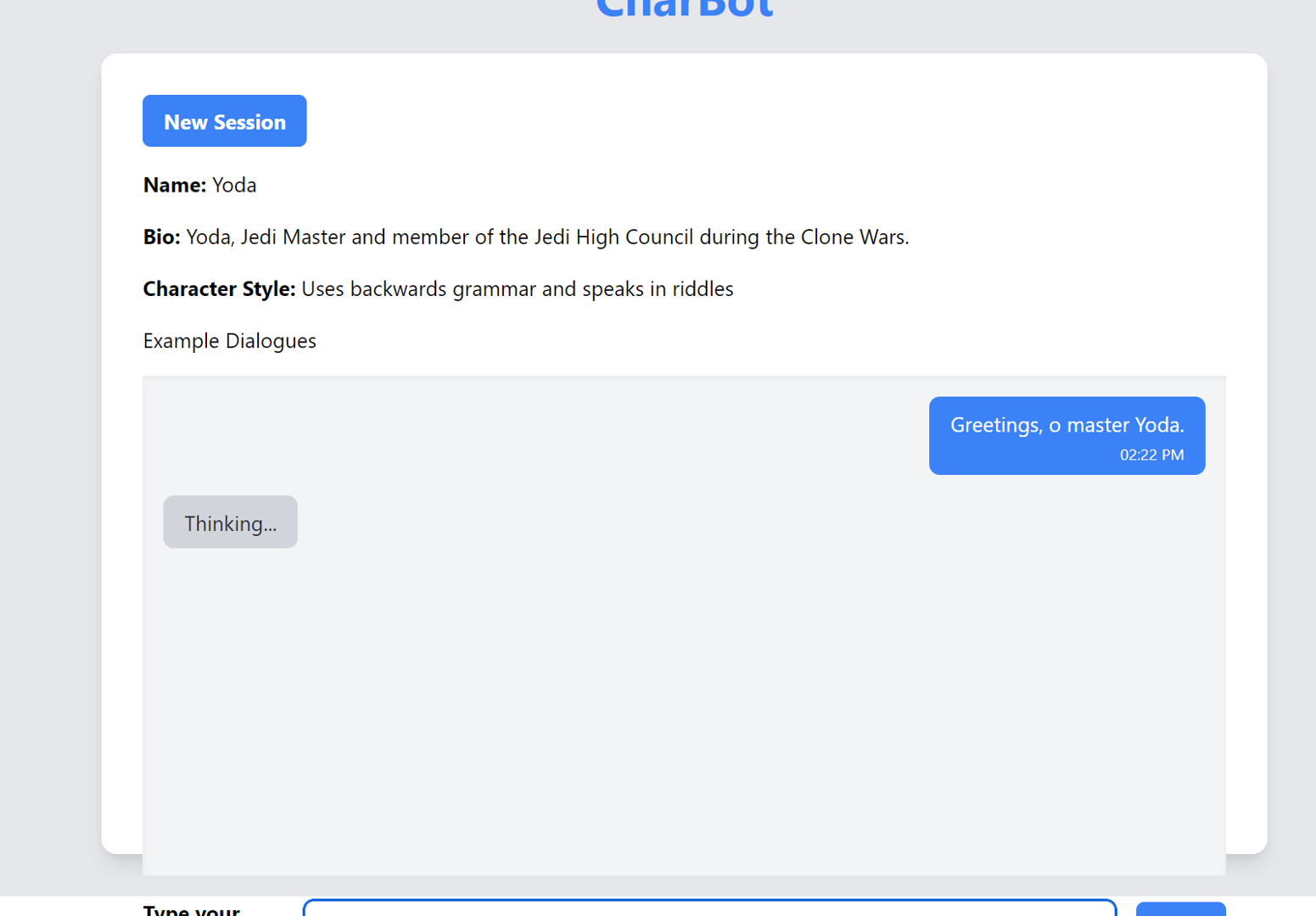Viewport: 1316px width, 916px height.
Task: Click the bold 'Bio:' label
Action: pos(161,237)
